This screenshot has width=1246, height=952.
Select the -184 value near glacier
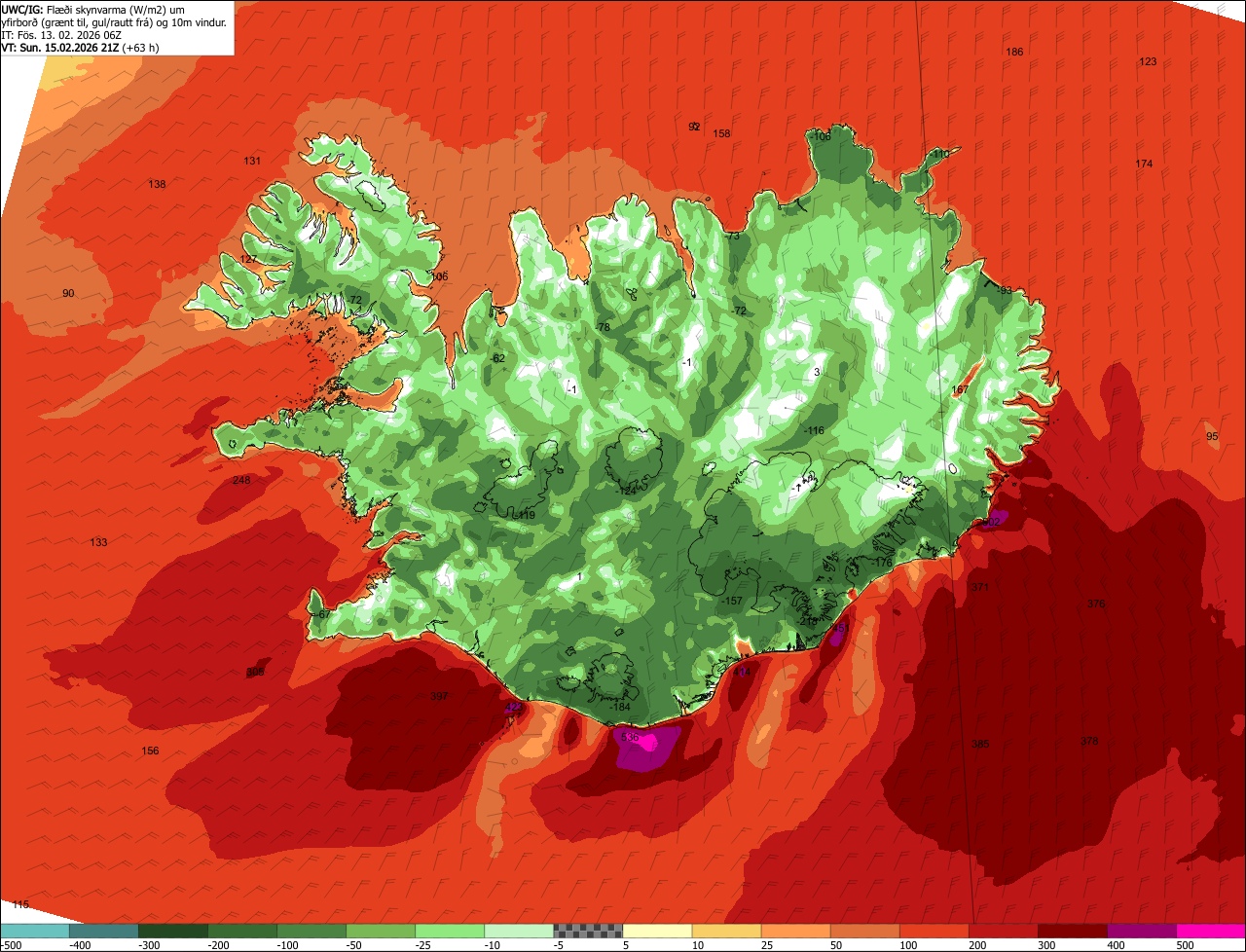pyautogui.click(x=619, y=707)
